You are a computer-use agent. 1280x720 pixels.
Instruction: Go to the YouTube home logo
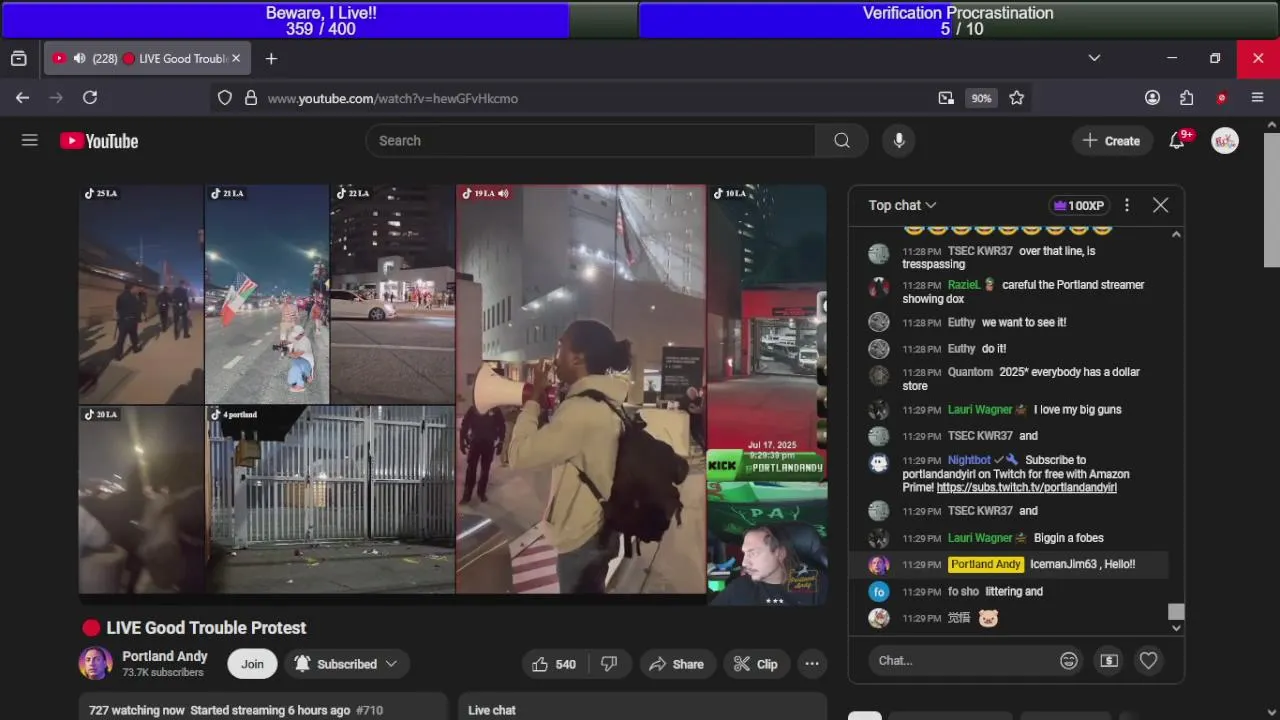pyautogui.click(x=99, y=141)
